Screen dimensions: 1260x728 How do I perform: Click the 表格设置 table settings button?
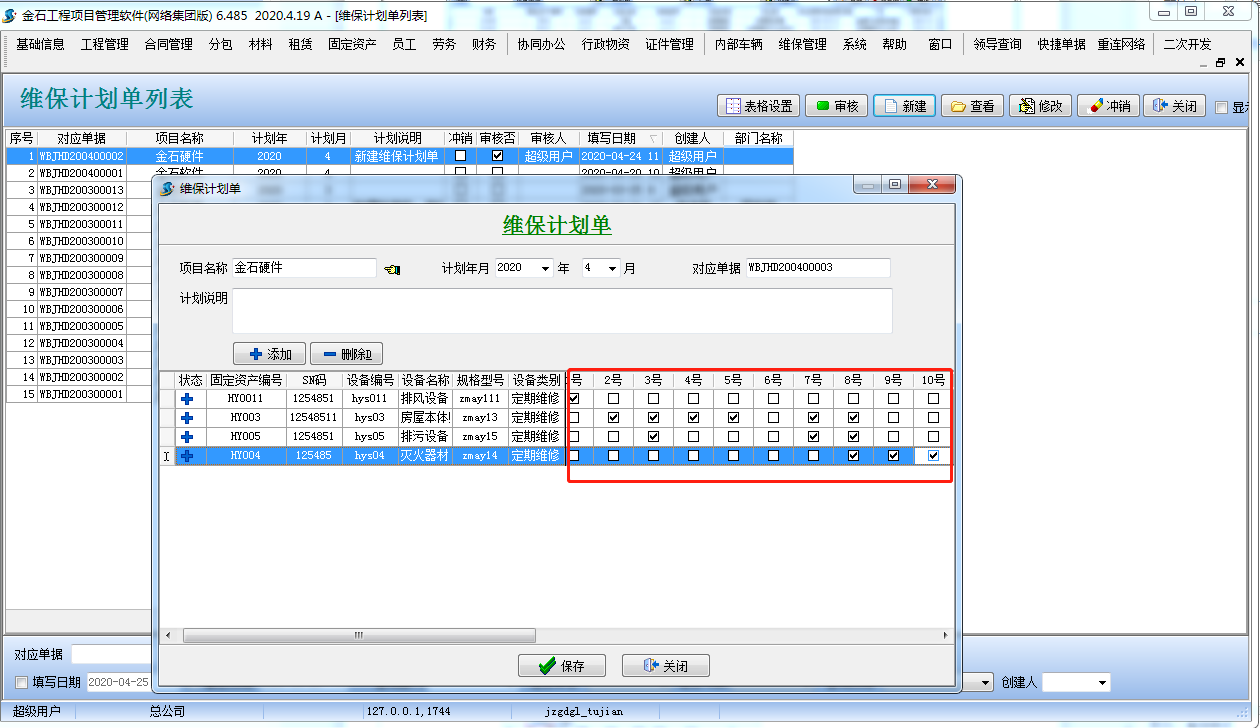(x=759, y=106)
